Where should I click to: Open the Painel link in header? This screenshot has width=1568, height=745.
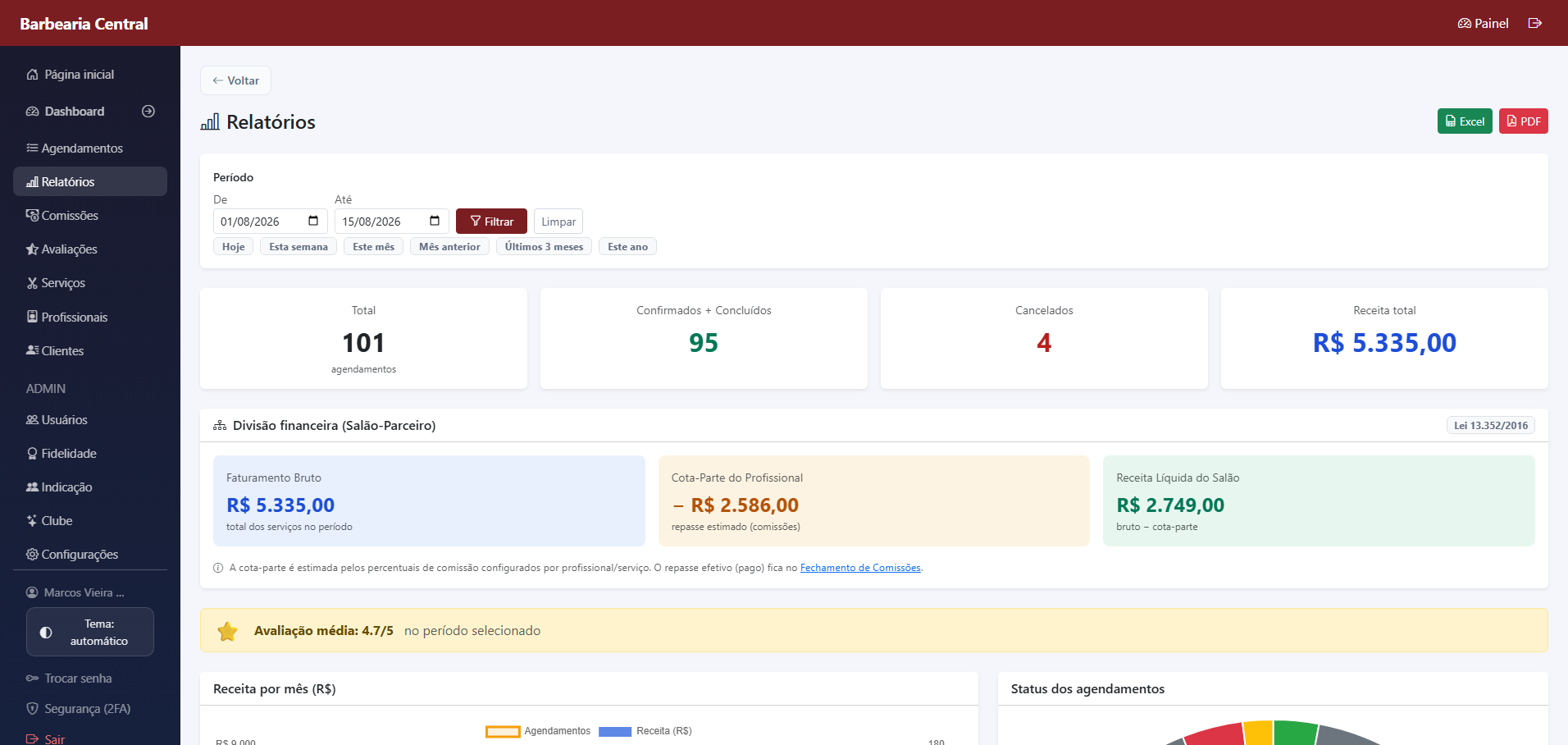point(1483,23)
